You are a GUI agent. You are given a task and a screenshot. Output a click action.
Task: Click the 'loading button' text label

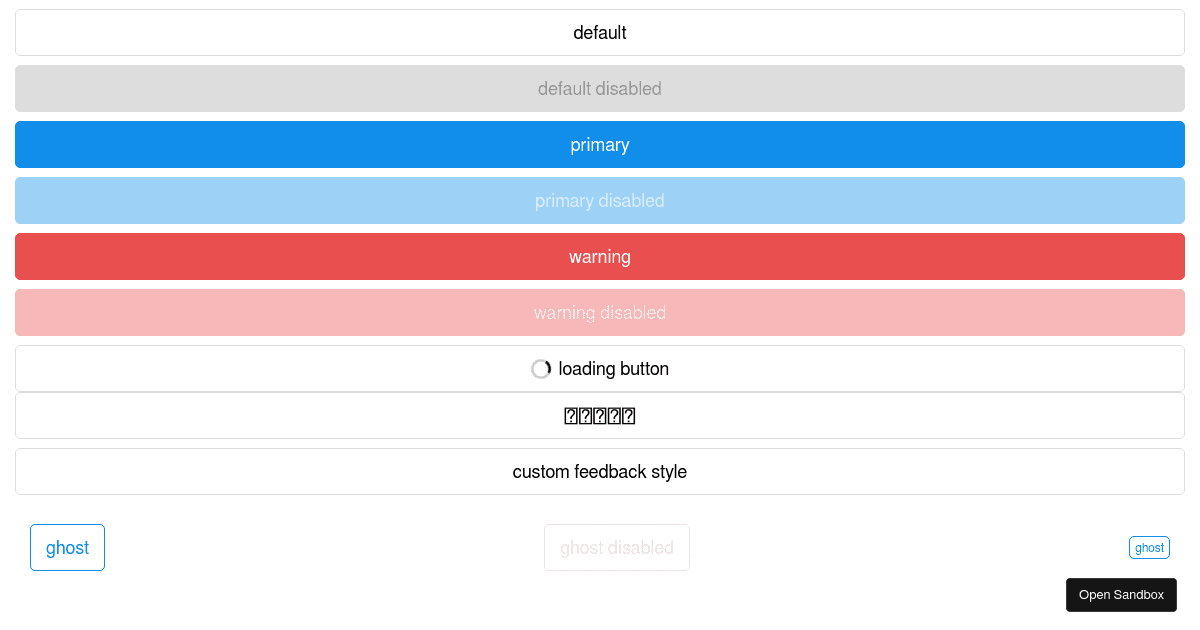(x=614, y=369)
